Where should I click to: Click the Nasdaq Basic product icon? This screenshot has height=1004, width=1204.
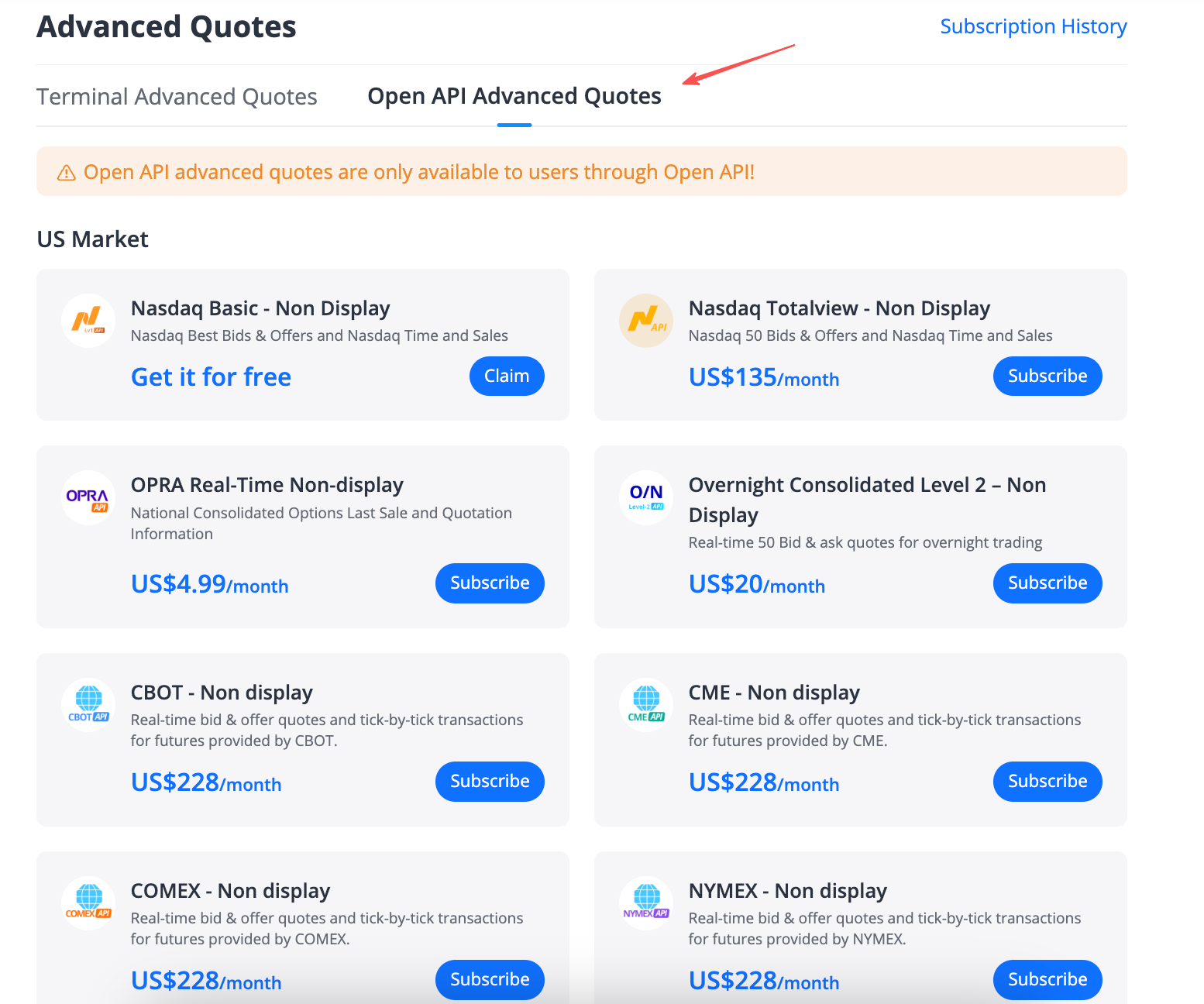[88, 320]
